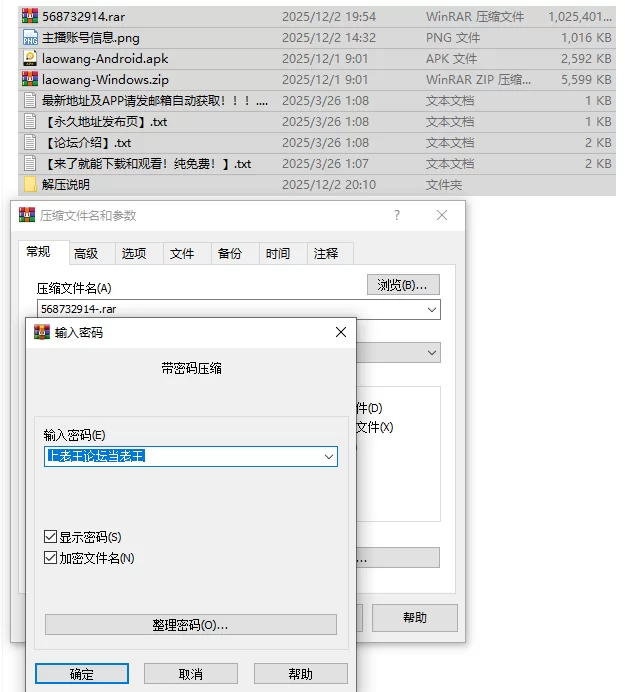Click 帮助 in the 压缩文件名和参数 dialog
This screenshot has height=692, width=625.
tap(415, 617)
